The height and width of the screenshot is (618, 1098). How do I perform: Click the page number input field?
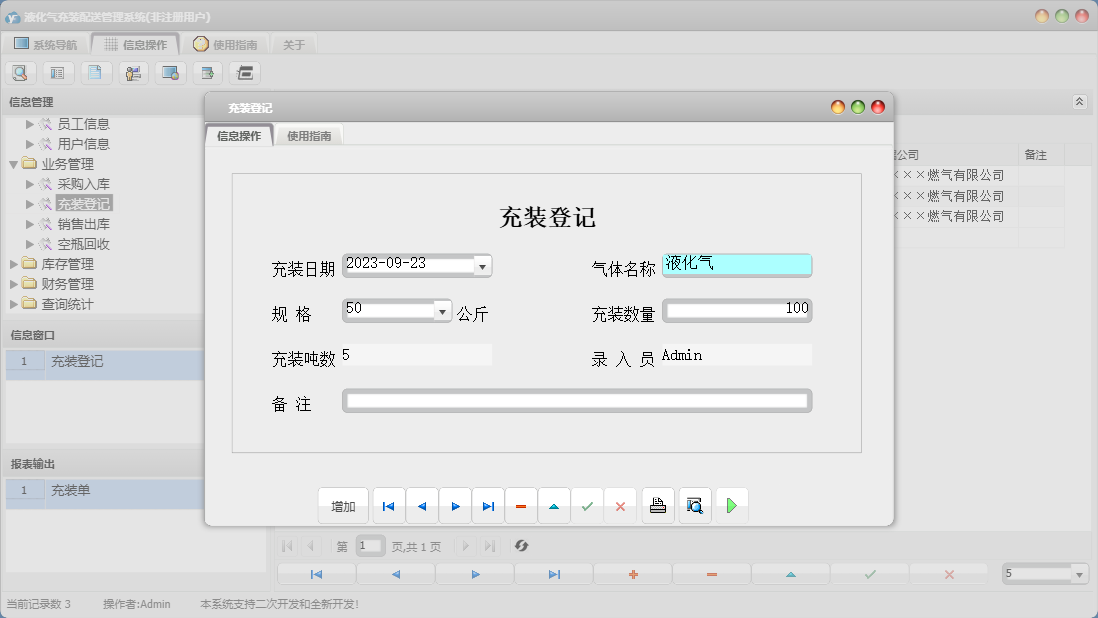[369, 546]
